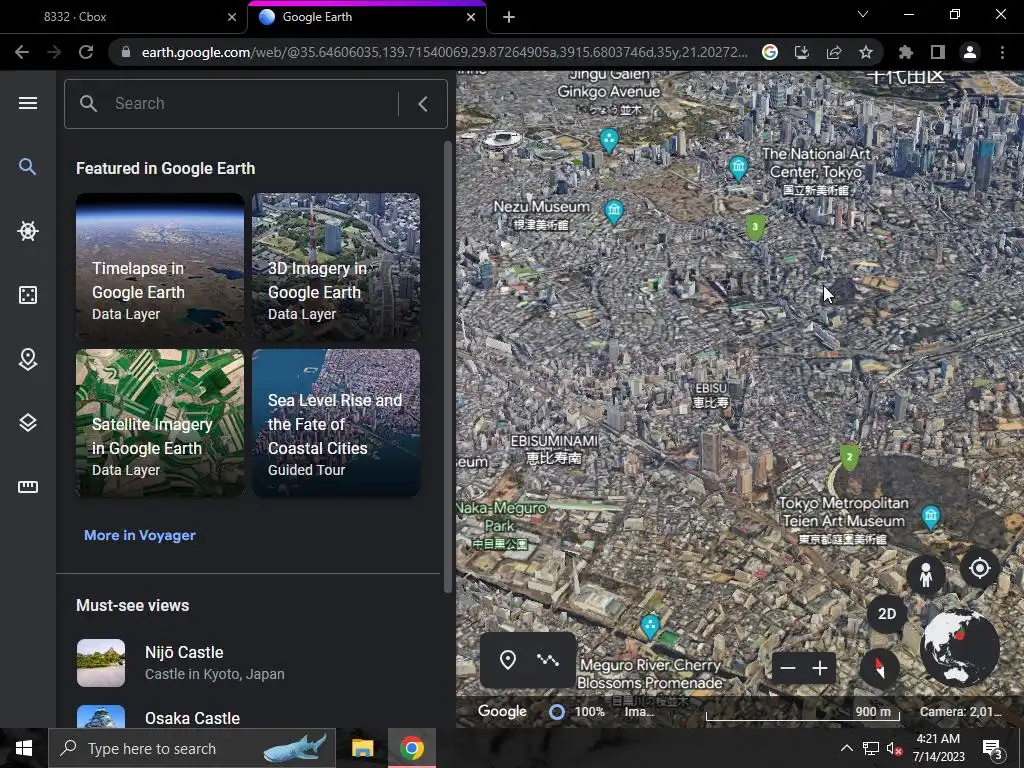Click Meguro River Cherry Blossoms marker
Viewport: 1024px width, 768px height.
[x=650, y=626]
